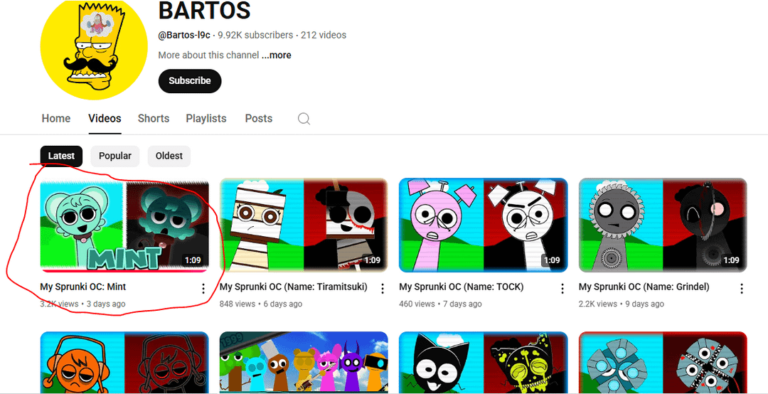Switch to the Home tab
The width and height of the screenshot is (768, 394).
pos(56,119)
